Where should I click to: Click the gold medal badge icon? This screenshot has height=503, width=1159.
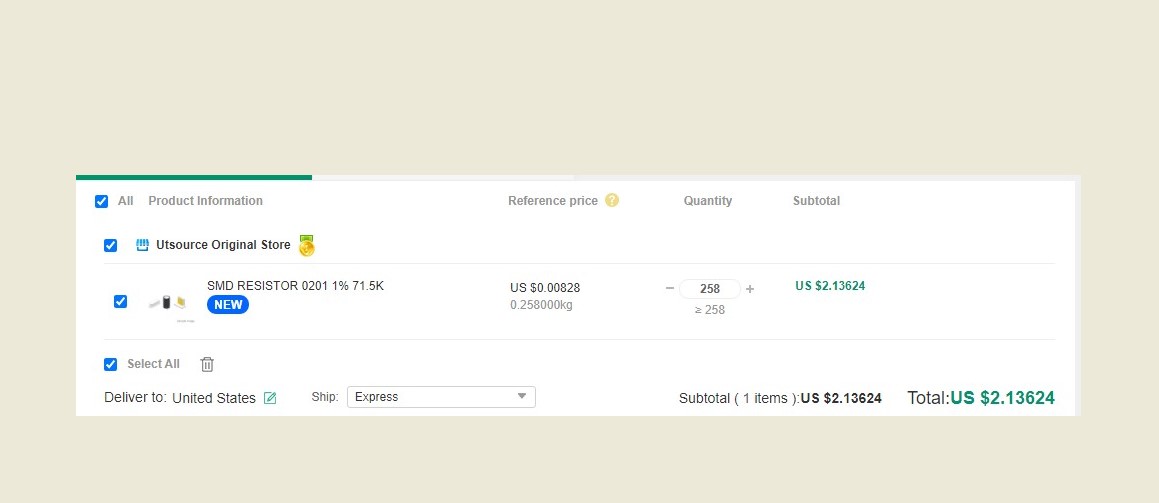[x=306, y=245]
